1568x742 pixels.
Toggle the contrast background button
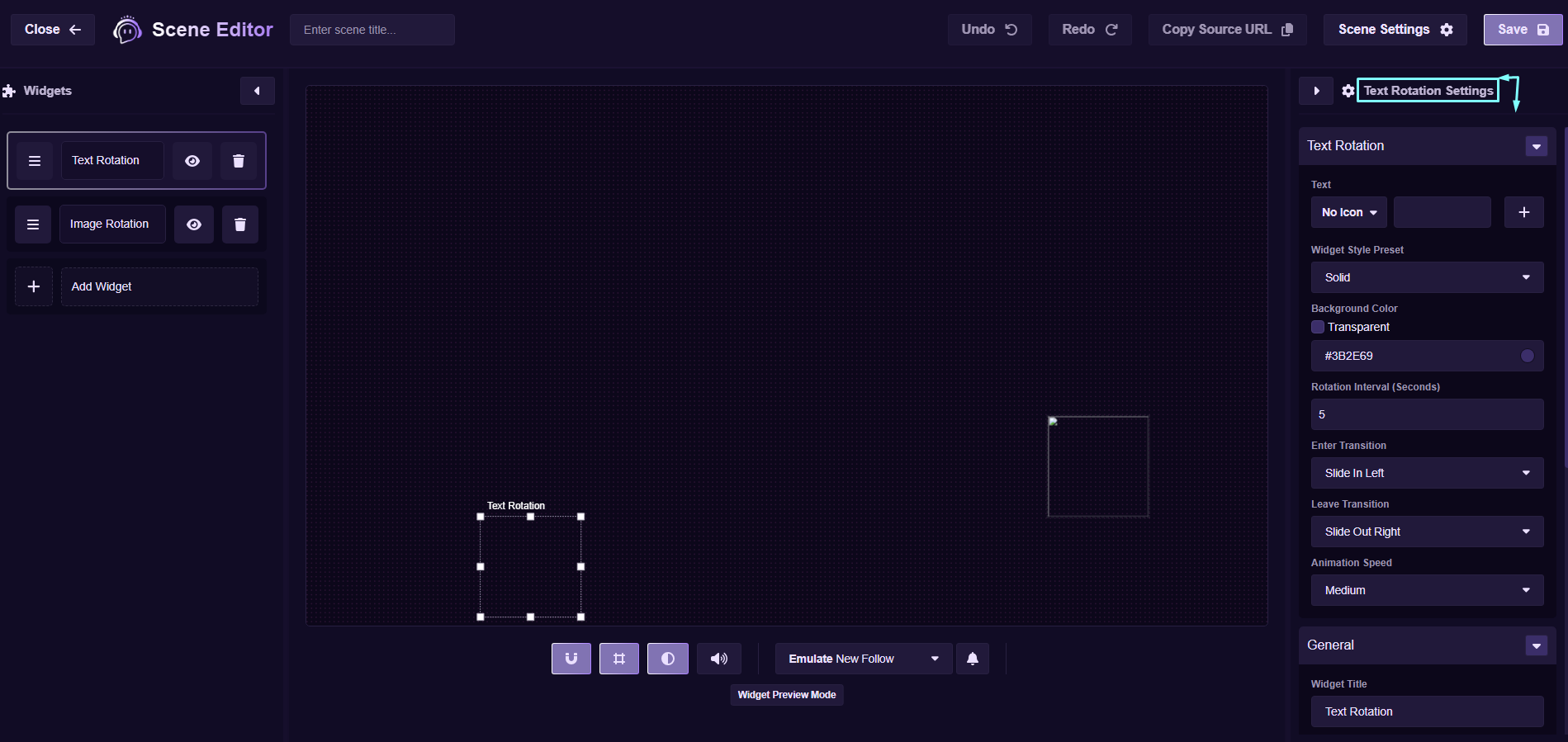coord(668,659)
